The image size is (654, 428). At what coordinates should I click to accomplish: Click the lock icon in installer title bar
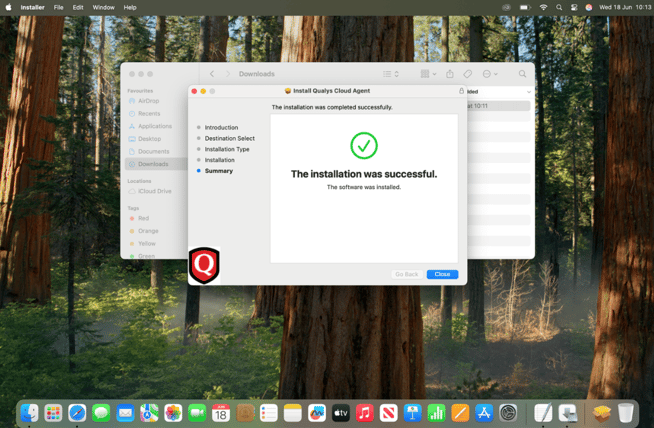[461, 91]
